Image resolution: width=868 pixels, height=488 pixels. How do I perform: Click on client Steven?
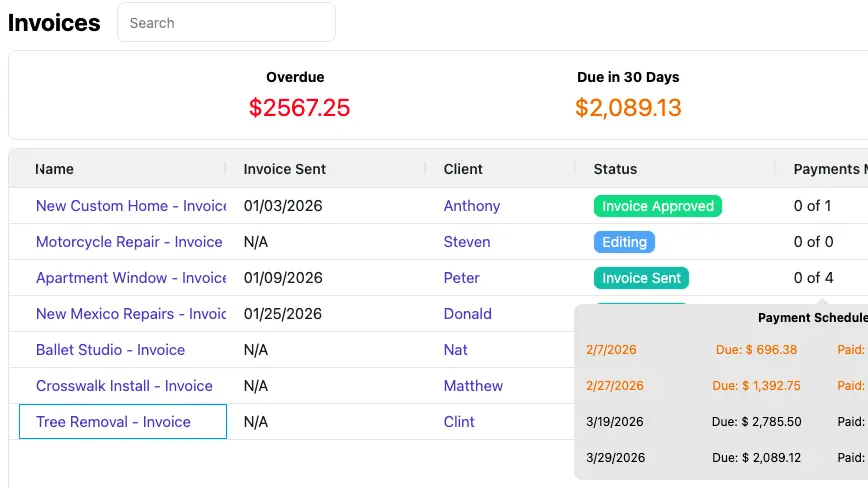(467, 242)
